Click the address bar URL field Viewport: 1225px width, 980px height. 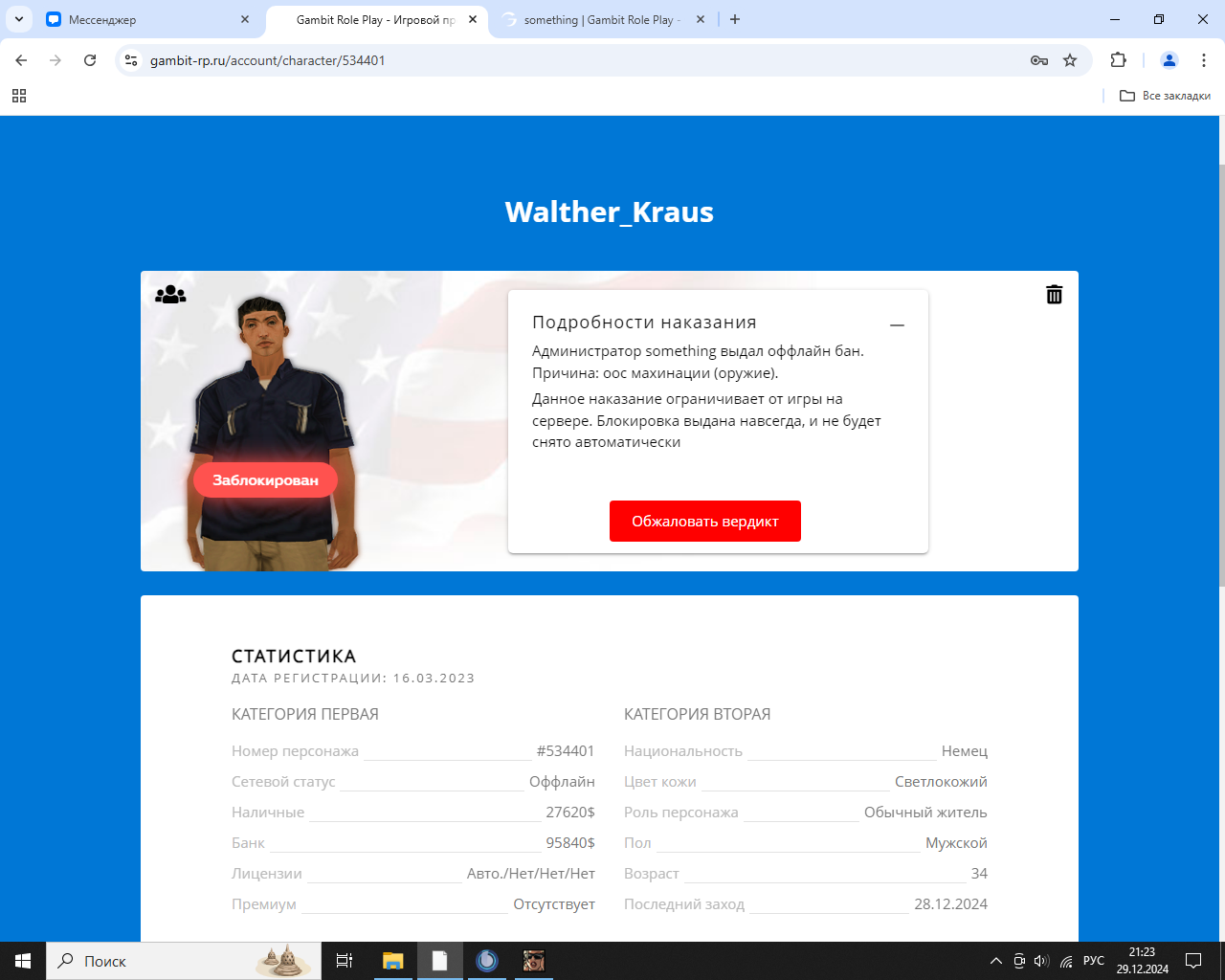[x=574, y=60]
